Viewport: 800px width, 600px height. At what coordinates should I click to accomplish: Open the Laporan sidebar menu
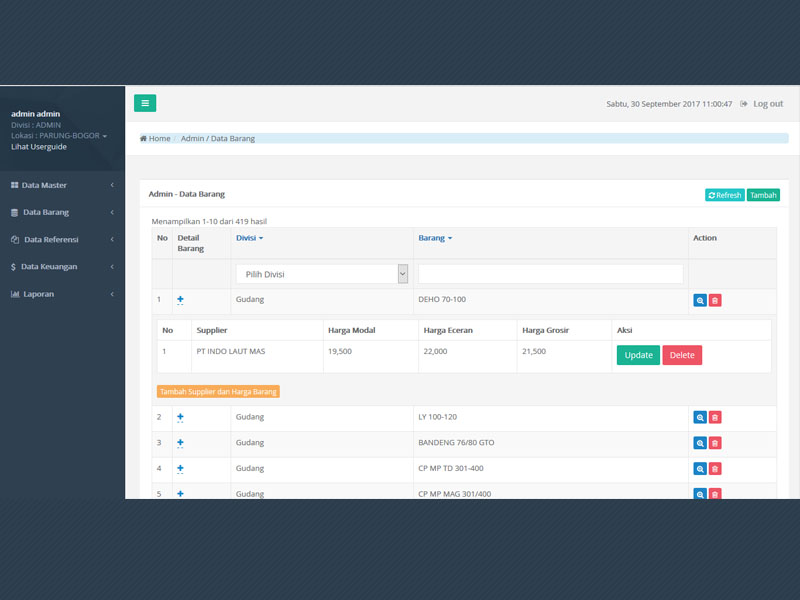pos(62,294)
